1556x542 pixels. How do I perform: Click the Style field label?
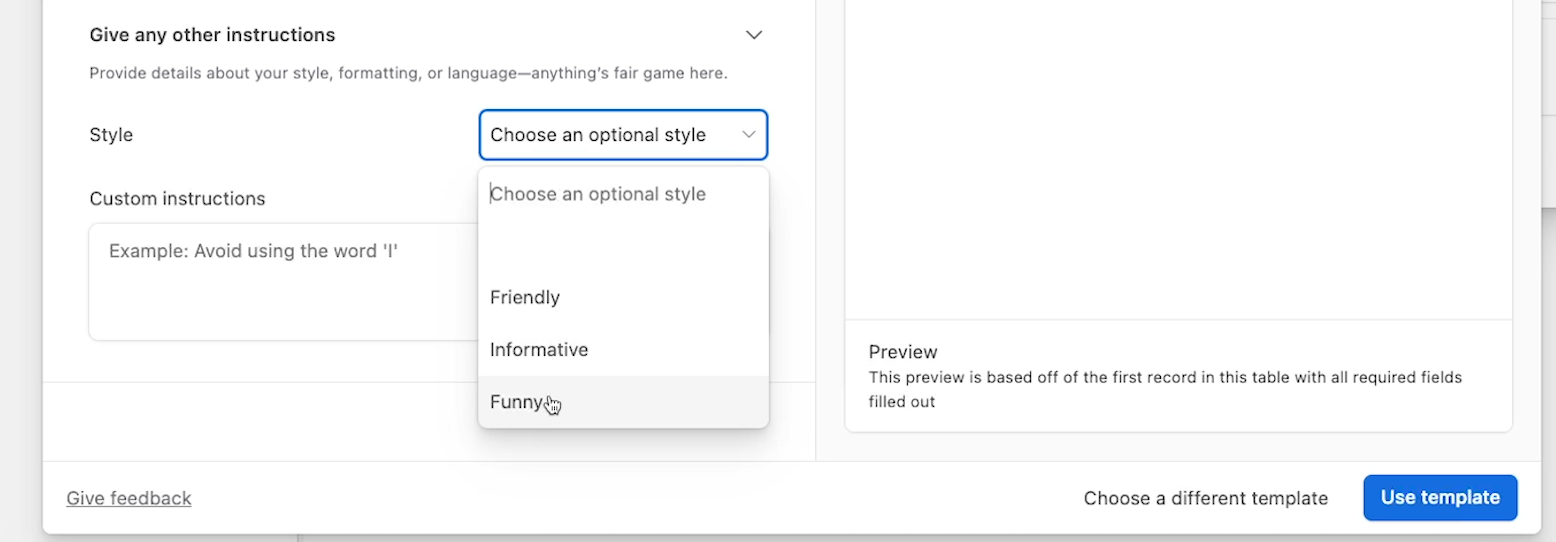click(x=111, y=135)
